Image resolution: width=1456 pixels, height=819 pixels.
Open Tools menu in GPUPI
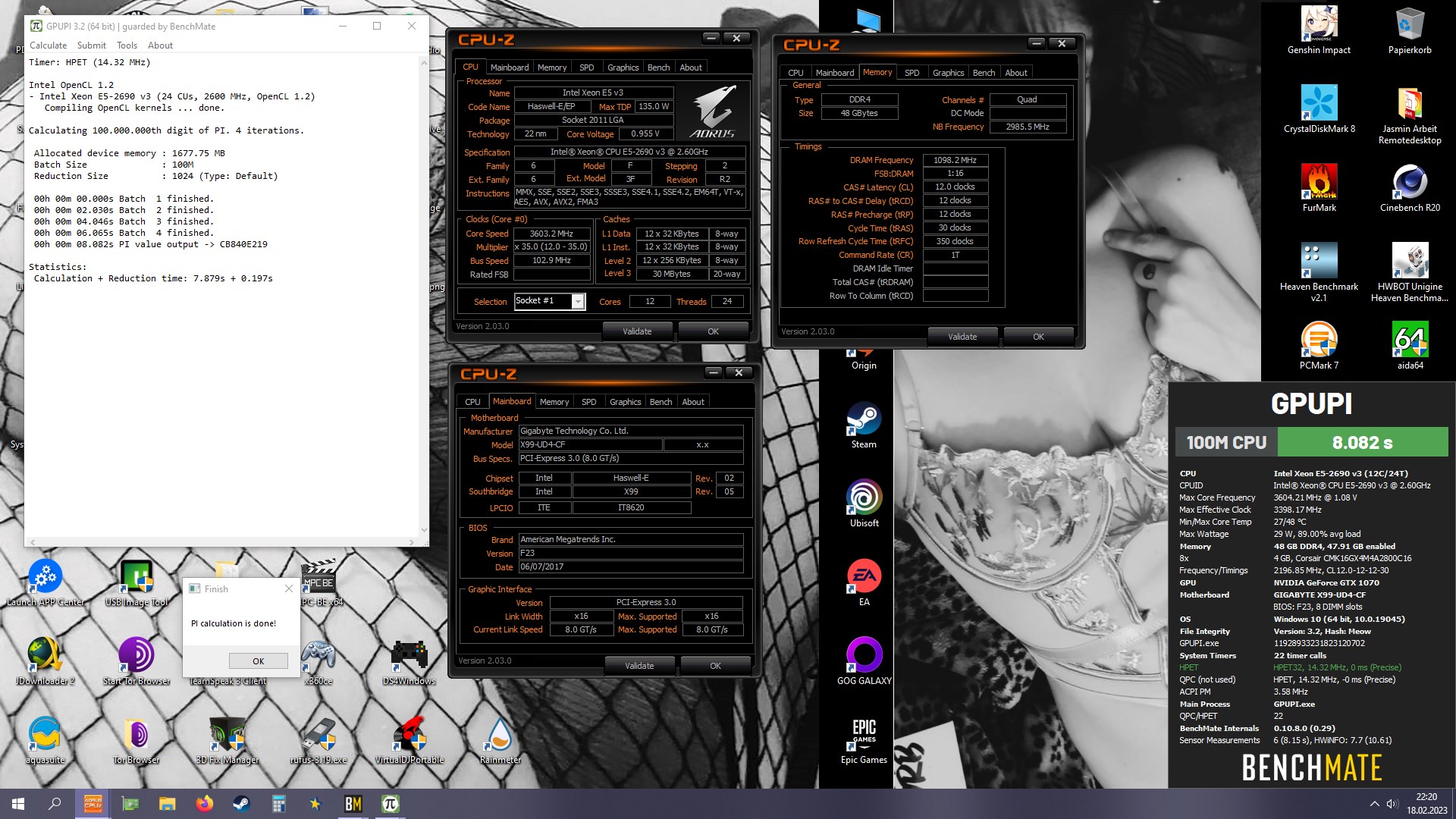coord(127,45)
